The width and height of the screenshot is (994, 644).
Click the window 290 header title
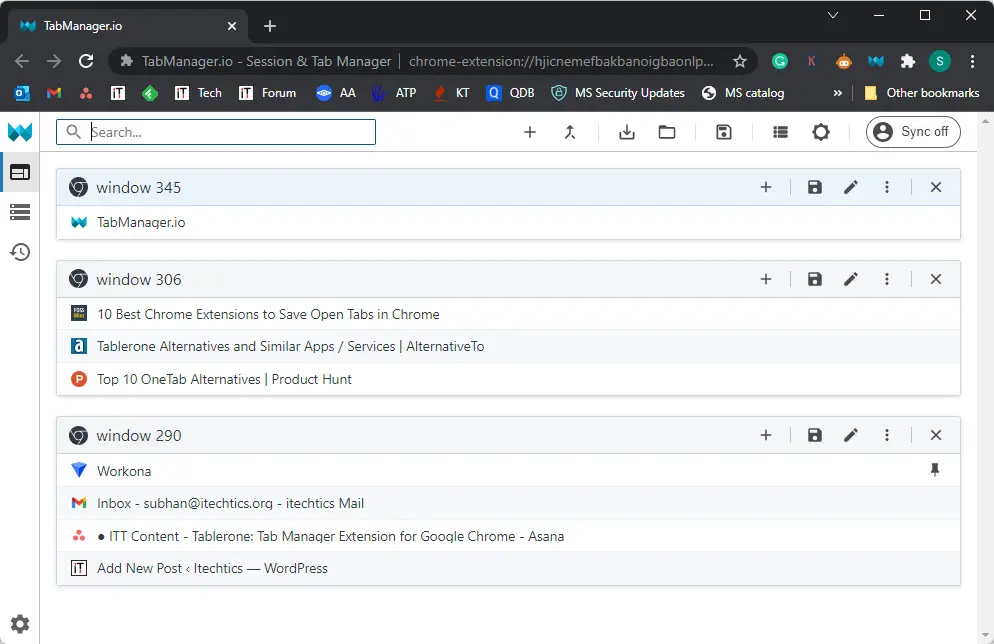[138, 435]
